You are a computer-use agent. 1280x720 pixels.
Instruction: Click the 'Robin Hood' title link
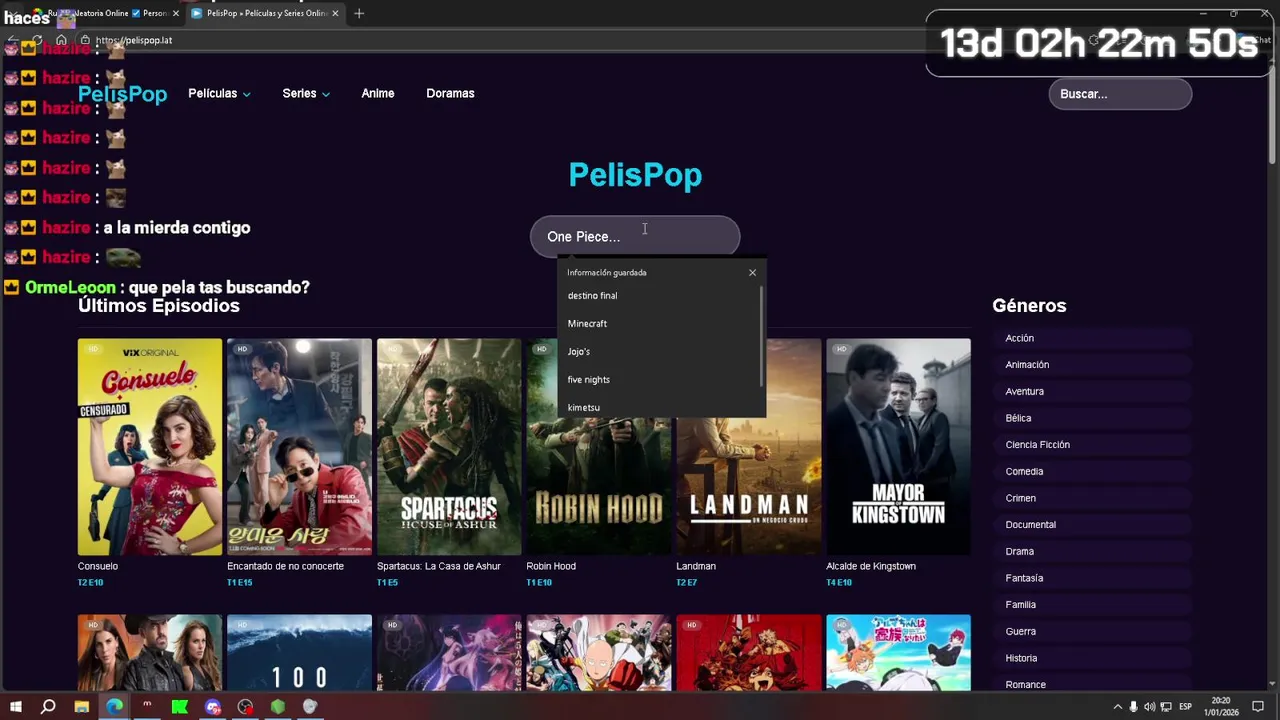[x=551, y=566]
